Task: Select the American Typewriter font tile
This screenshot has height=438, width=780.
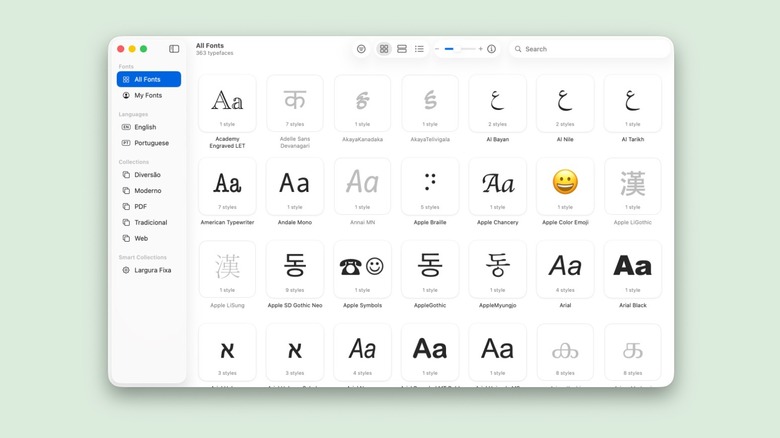Action: (x=227, y=187)
